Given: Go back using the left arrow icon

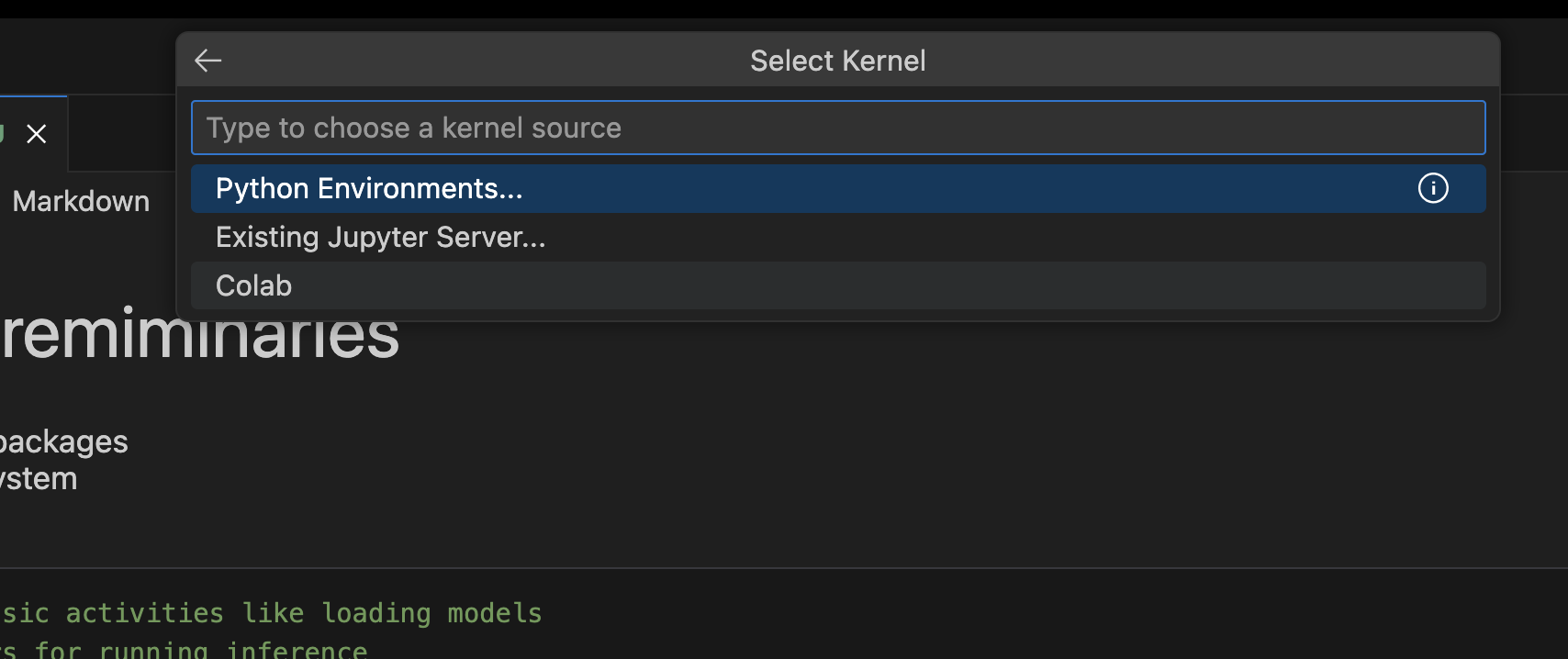Looking at the screenshot, I should click(x=208, y=61).
